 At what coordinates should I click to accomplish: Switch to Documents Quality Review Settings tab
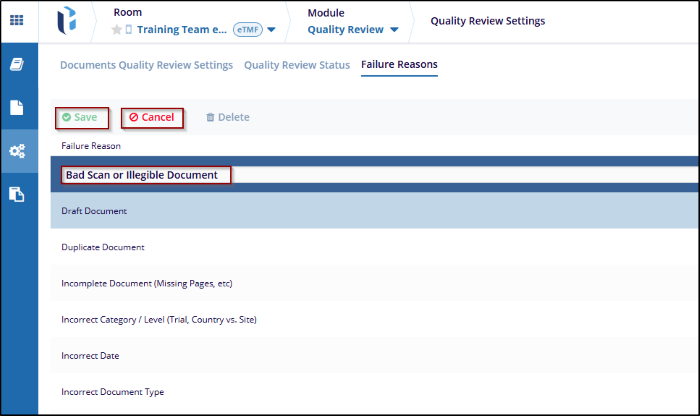click(x=146, y=65)
